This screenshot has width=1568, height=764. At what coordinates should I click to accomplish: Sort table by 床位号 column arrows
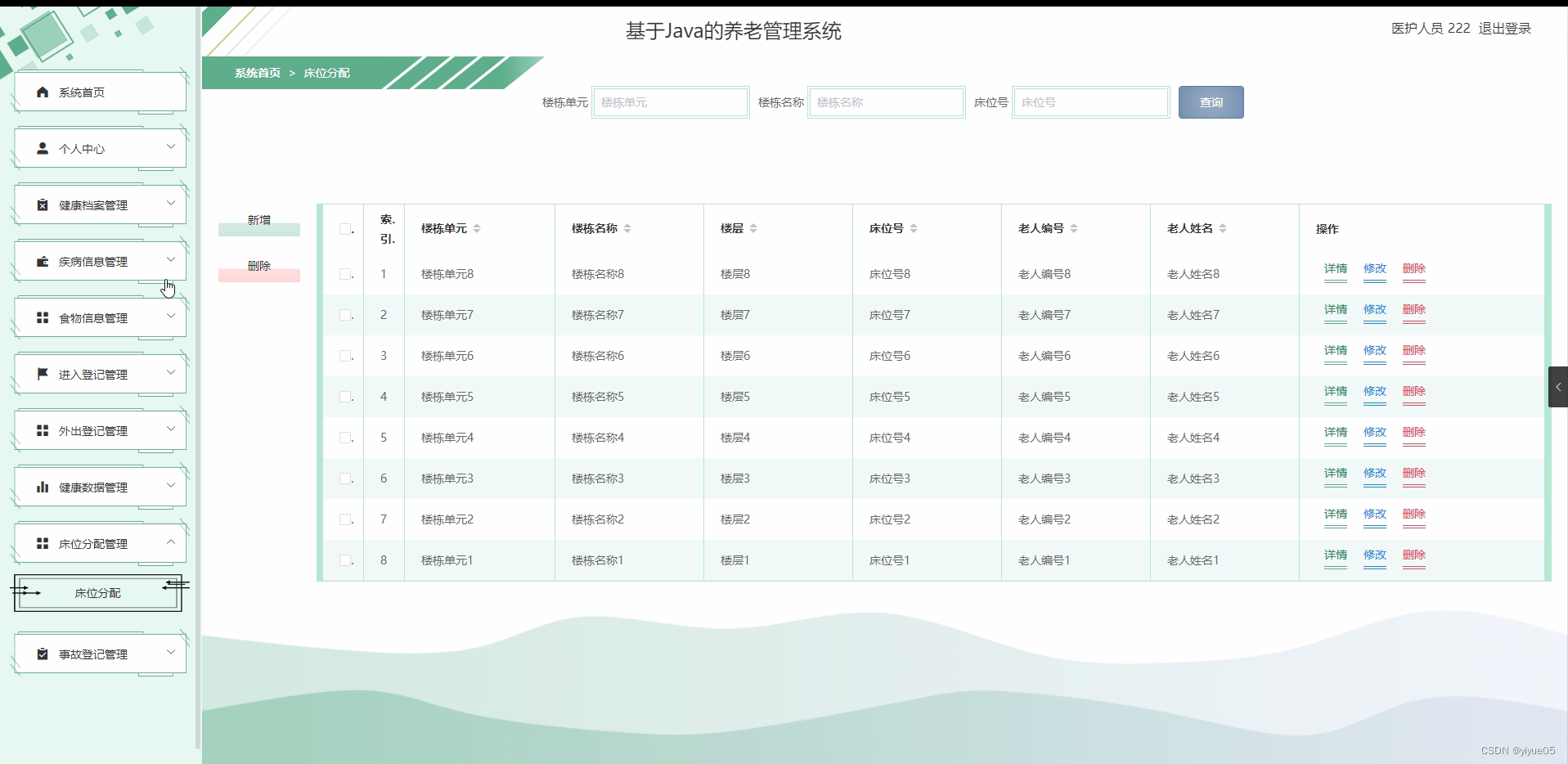(914, 228)
